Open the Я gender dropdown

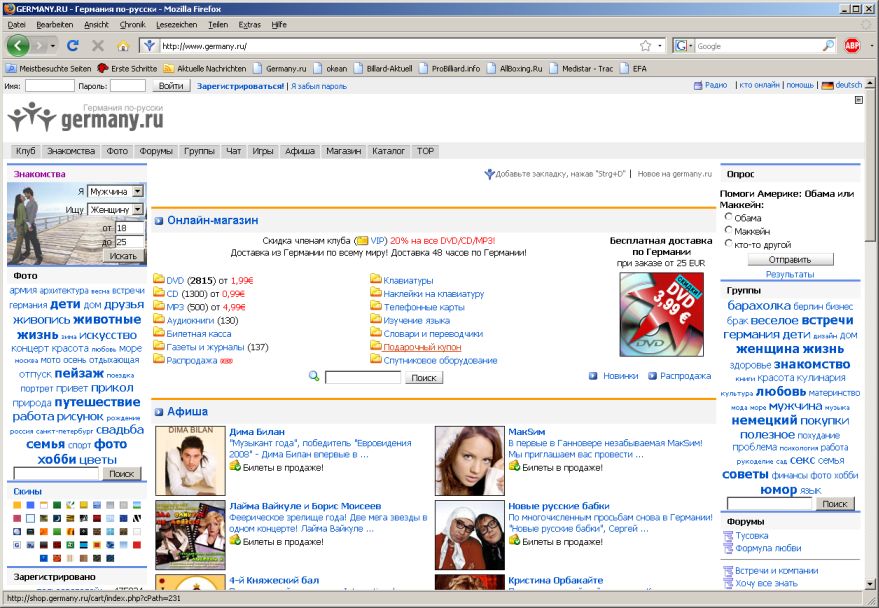116,192
